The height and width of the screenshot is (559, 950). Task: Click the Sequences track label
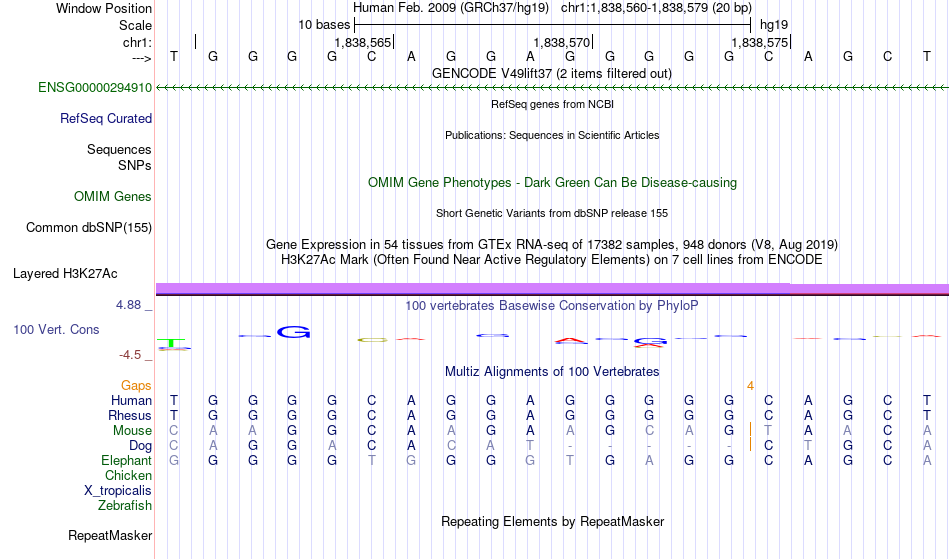119,150
